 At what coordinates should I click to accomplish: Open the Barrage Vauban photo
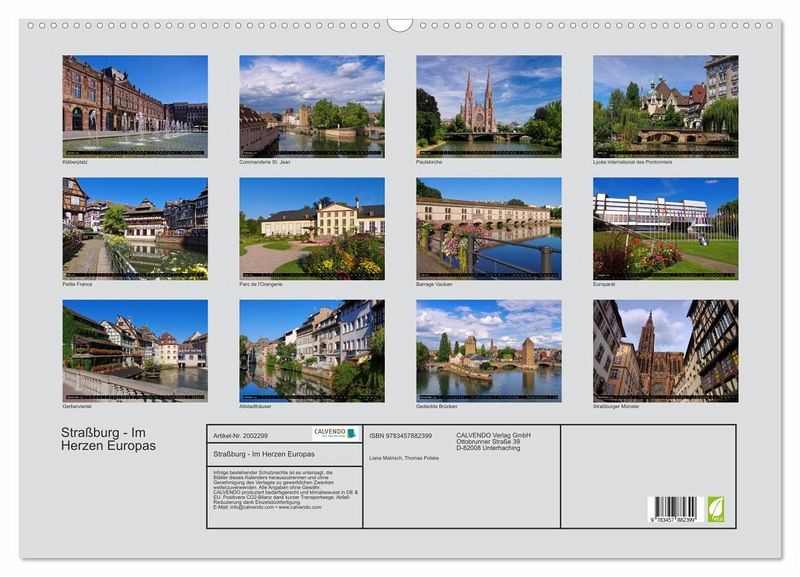pyautogui.click(x=489, y=229)
